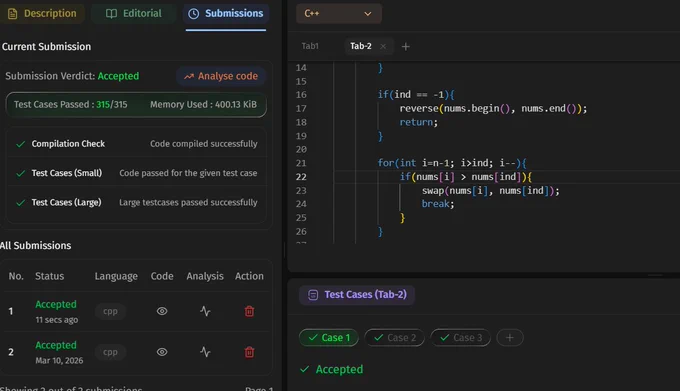This screenshot has width=680, height=391.
Task: Click the Test Cases (Small) row
Action: 136,173
